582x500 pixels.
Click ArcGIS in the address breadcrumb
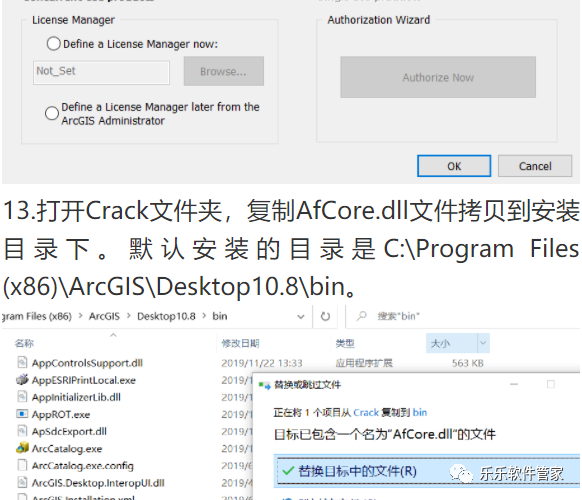pos(104,316)
